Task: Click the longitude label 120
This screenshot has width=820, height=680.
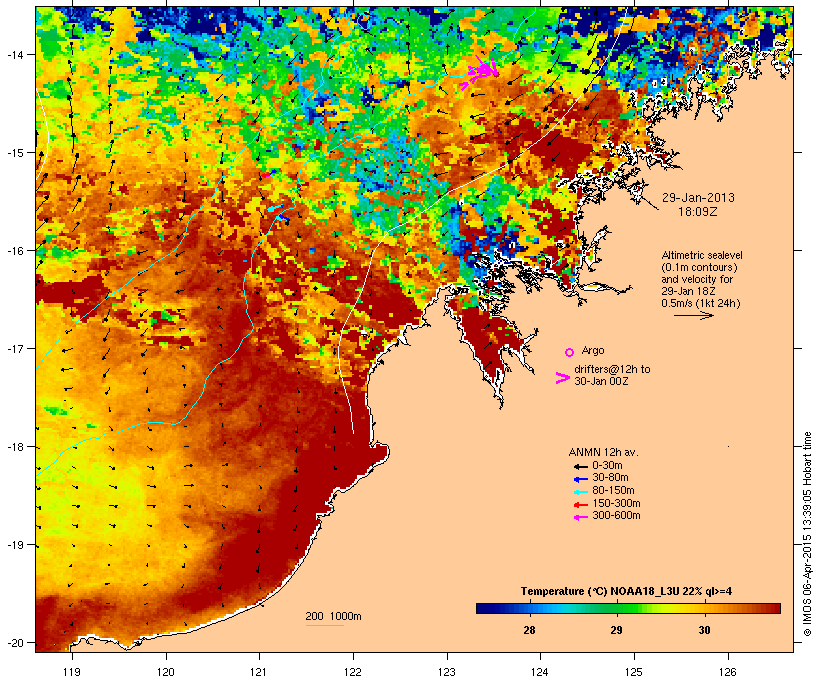Action: pyautogui.click(x=166, y=672)
